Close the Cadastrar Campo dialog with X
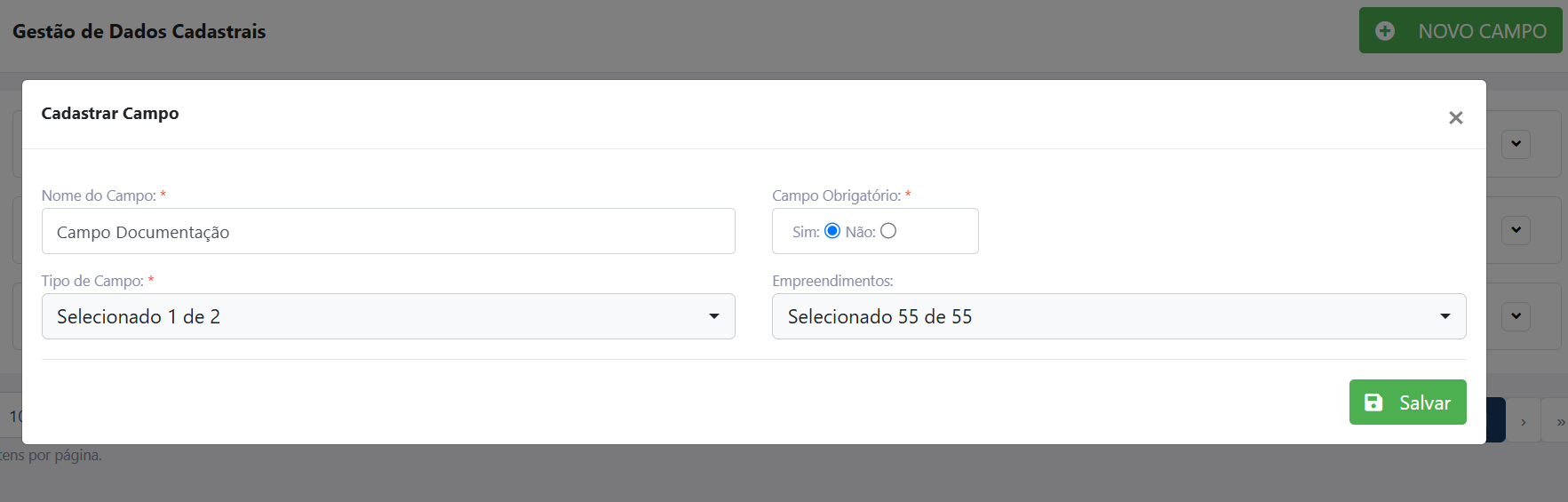 1455,117
